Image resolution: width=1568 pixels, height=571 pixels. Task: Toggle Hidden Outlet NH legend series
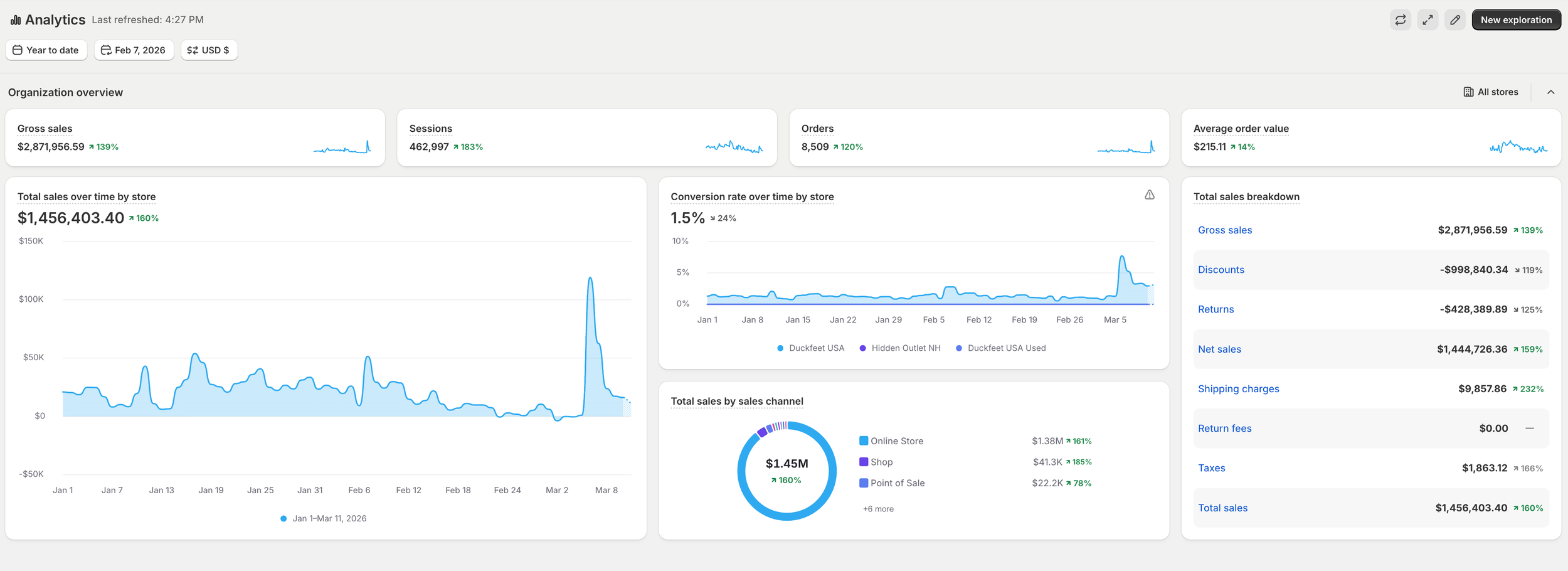point(899,348)
